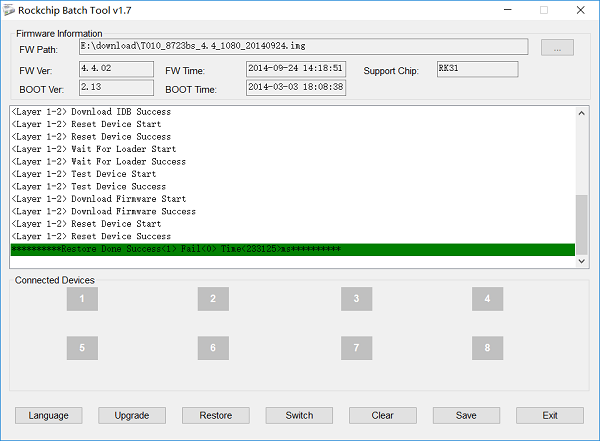Select log line Test Device Success
This screenshot has width=600, height=441.
pyautogui.click(x=89, y=186)
